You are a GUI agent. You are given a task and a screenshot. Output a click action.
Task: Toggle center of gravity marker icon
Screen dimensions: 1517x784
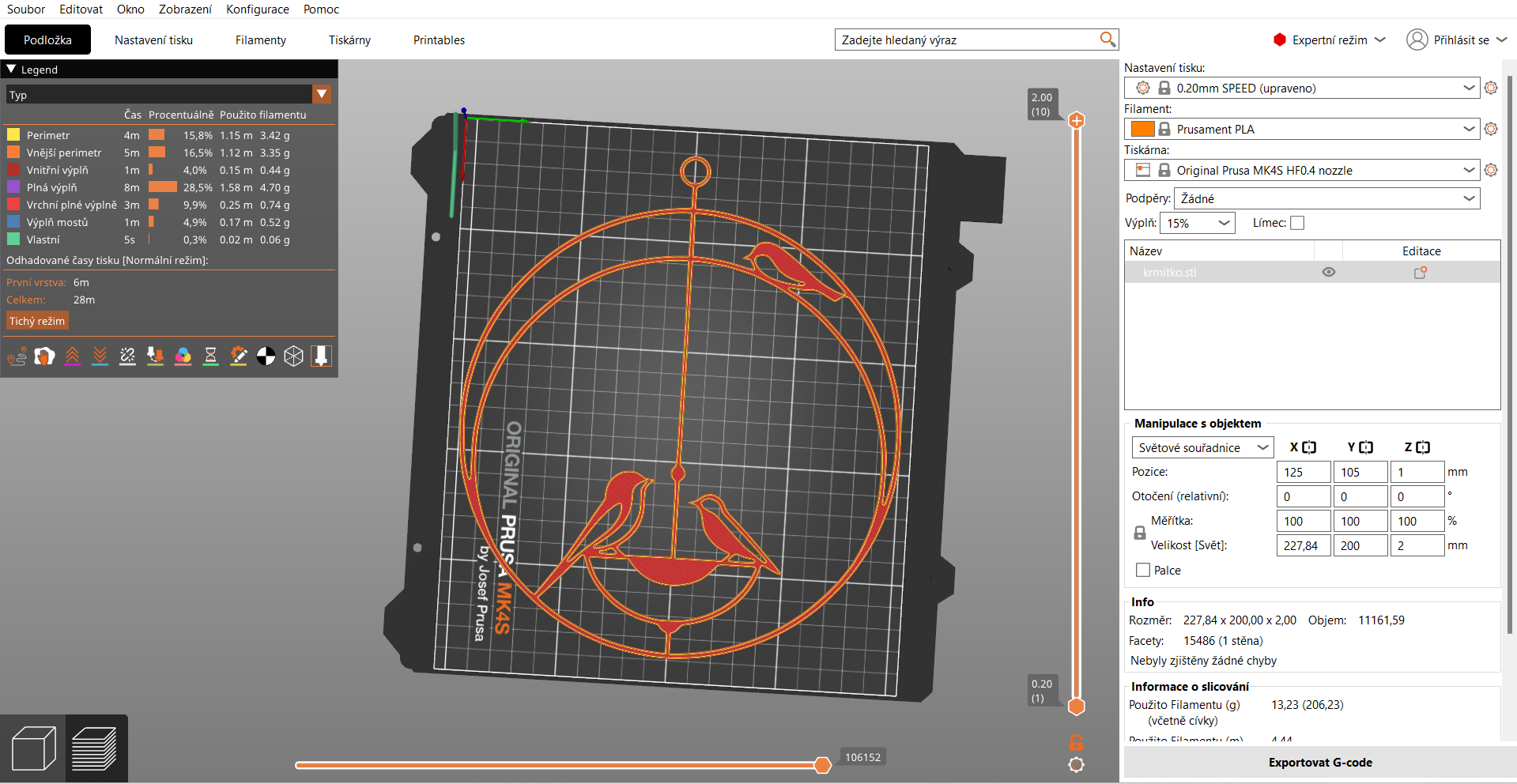tap(266, 356)
